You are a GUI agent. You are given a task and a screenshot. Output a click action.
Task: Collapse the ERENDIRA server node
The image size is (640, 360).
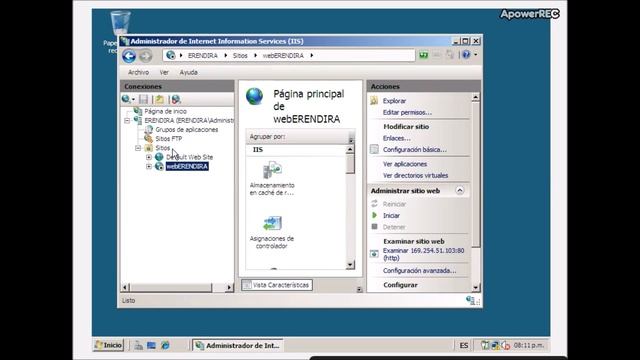point(127,120)
